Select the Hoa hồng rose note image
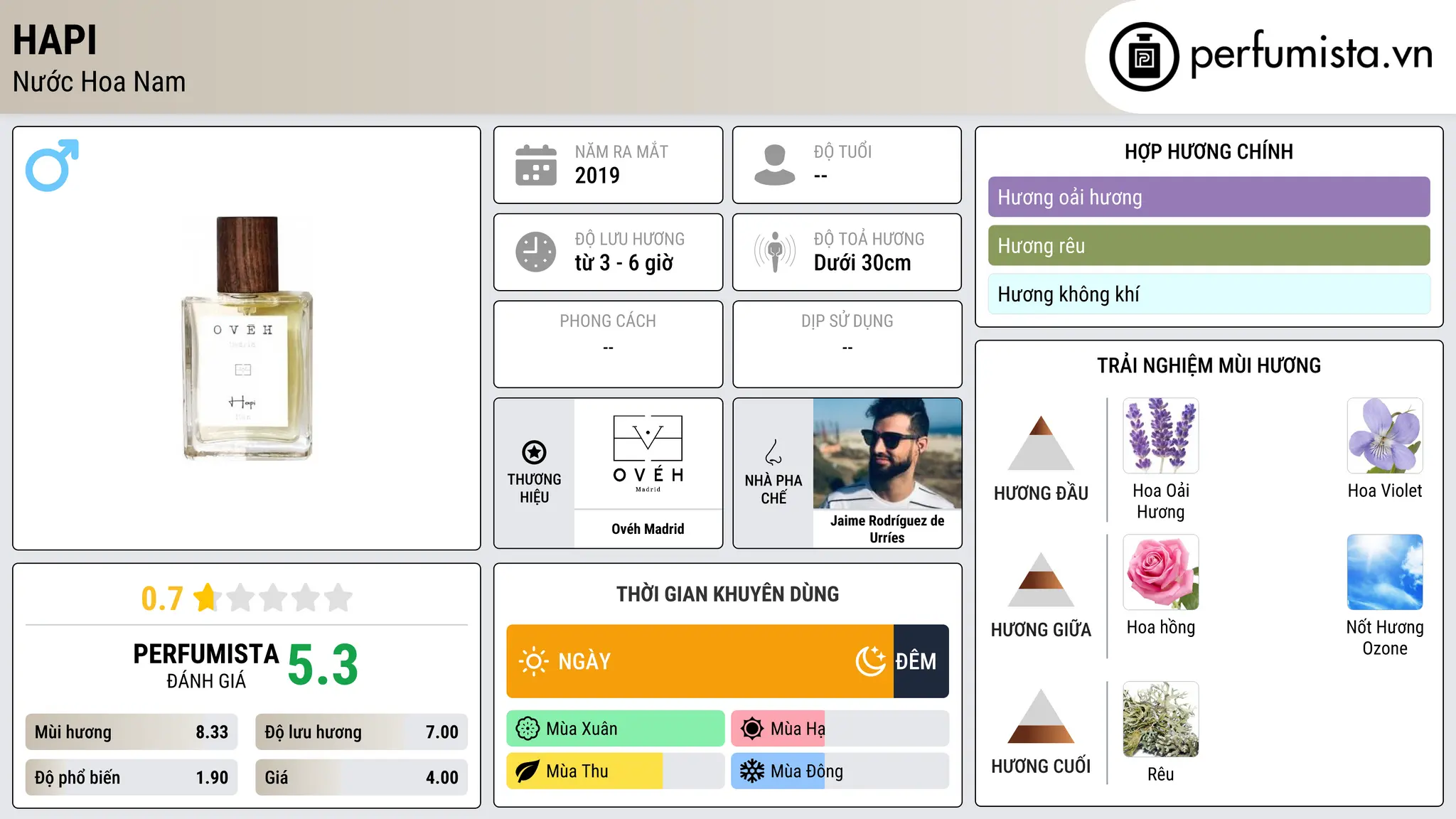Viewport: 1456px width, 819px height. pos(1161,572)
